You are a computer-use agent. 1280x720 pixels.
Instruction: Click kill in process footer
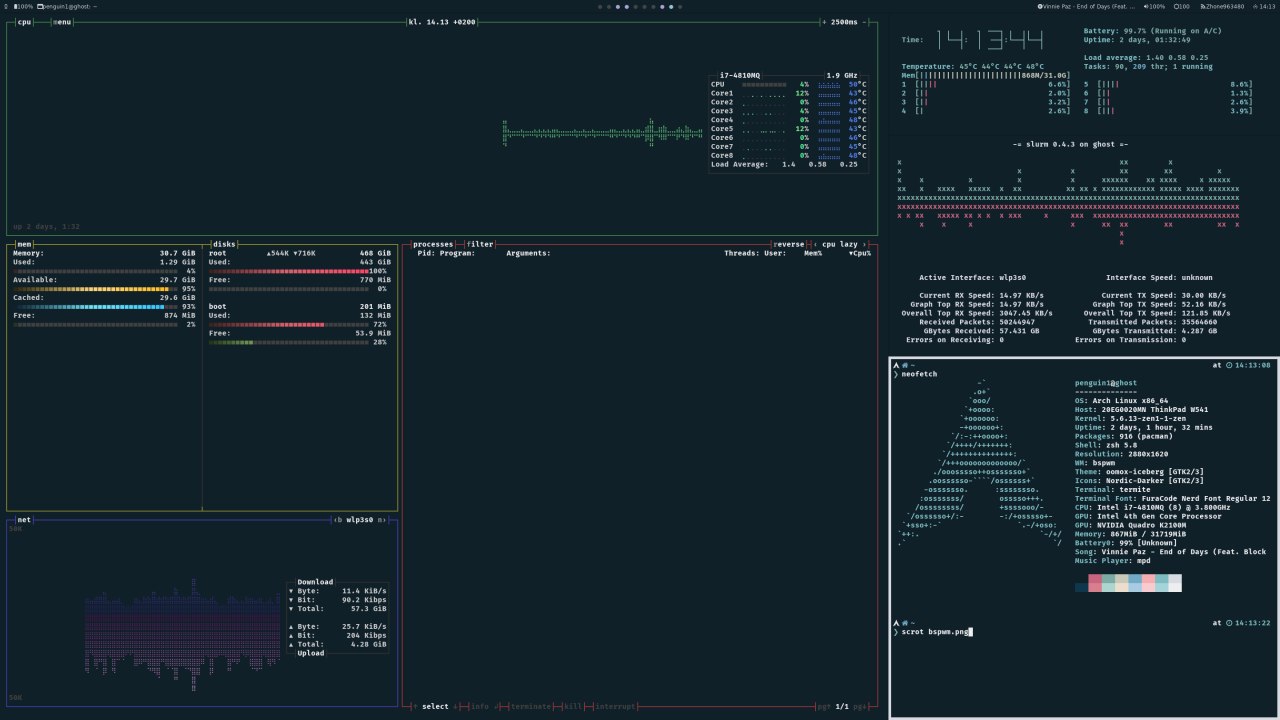[x=573, y=706]
